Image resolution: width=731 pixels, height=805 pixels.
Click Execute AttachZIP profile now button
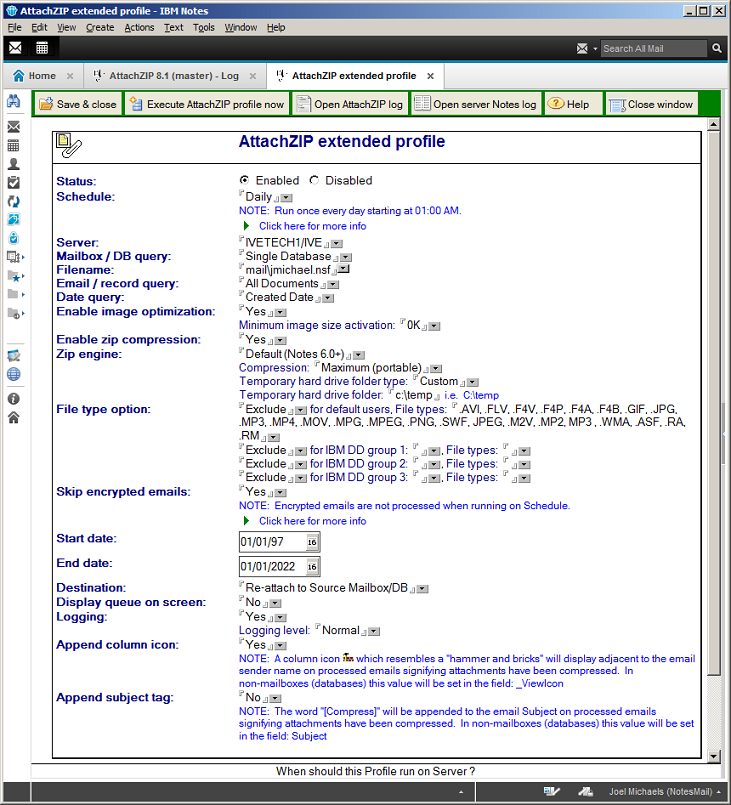206,104
